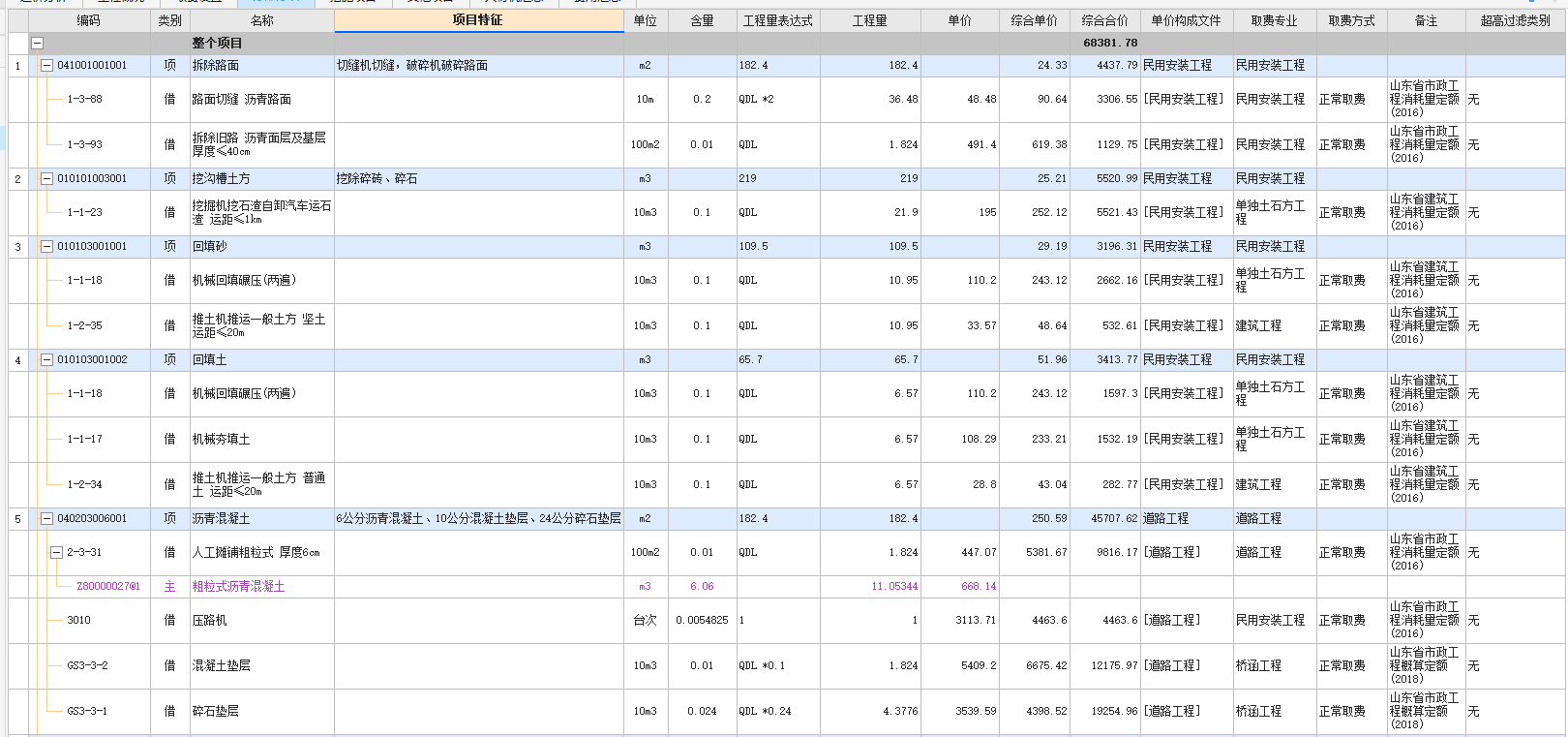Click the 挖掘机挖石渣自卸汽车运石渣 name cell
This screenshot has height=737, width=1568.
tap(261, 212)
